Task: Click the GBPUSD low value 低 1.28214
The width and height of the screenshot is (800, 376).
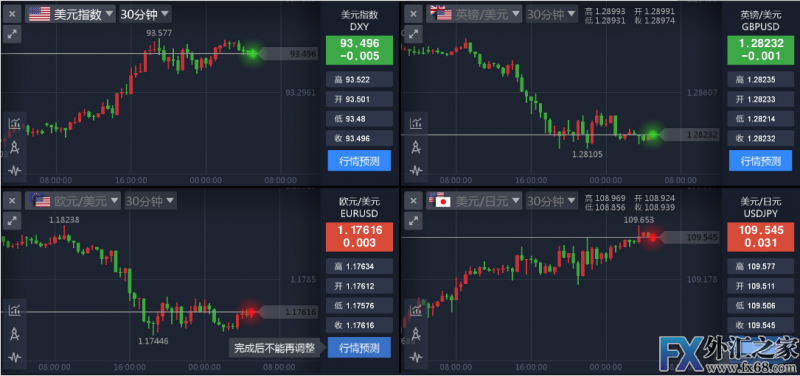Action: tap(760, 118)
